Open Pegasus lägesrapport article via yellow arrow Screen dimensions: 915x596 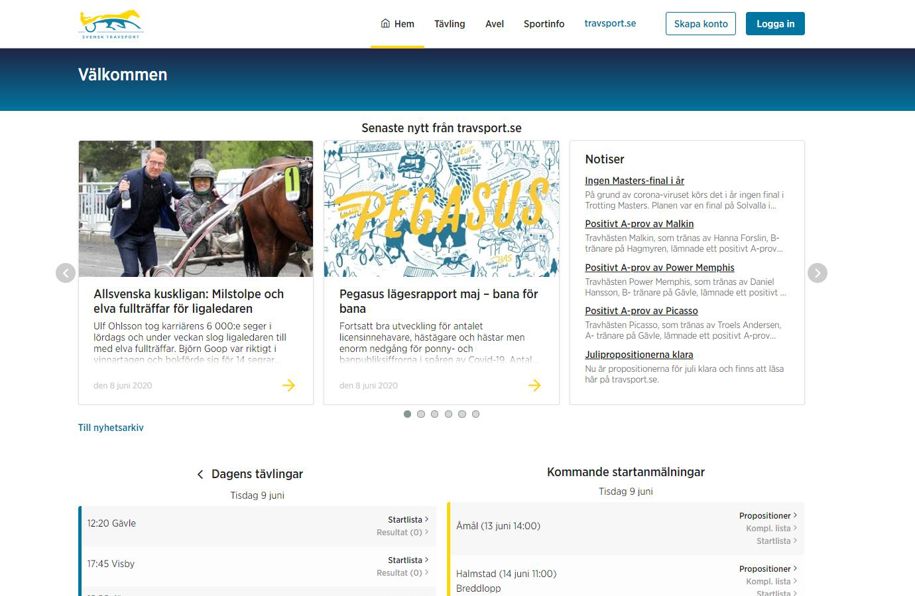[x=534, y=385]
